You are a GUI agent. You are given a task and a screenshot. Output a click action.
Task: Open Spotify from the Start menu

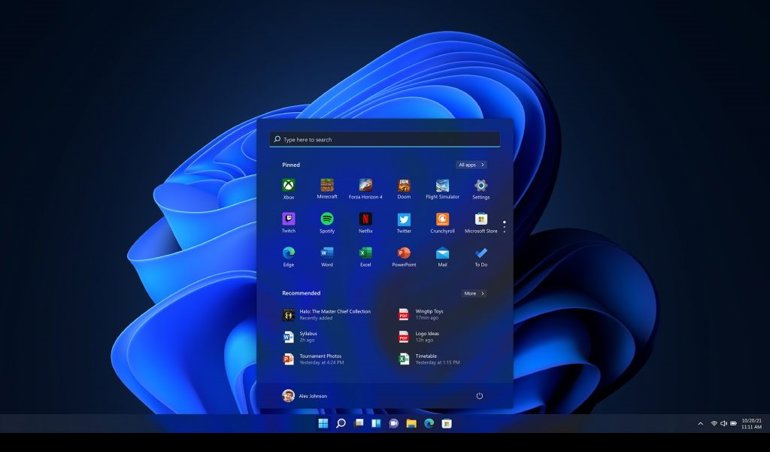point(327,220)
